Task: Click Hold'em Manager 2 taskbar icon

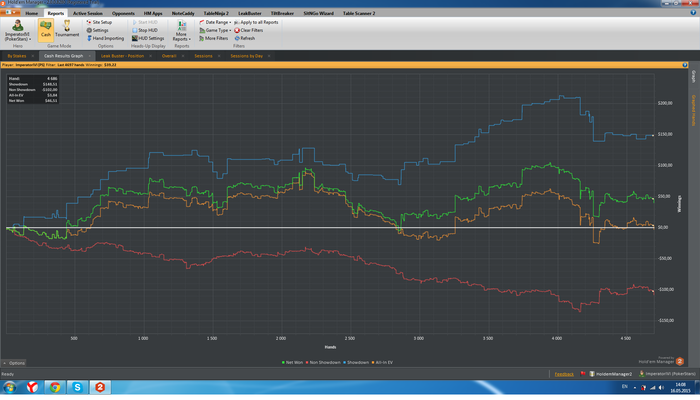Action: [100, 388]
